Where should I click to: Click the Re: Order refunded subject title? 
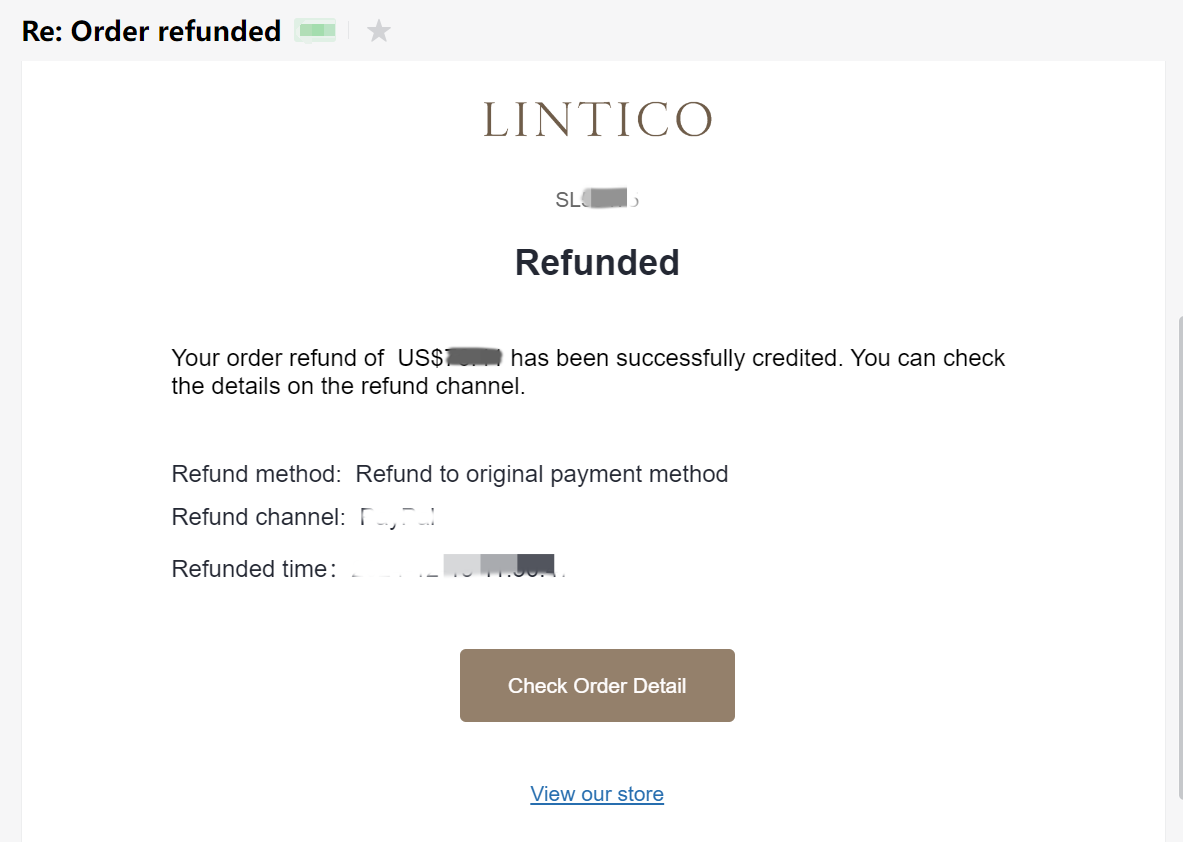(151, 31)
